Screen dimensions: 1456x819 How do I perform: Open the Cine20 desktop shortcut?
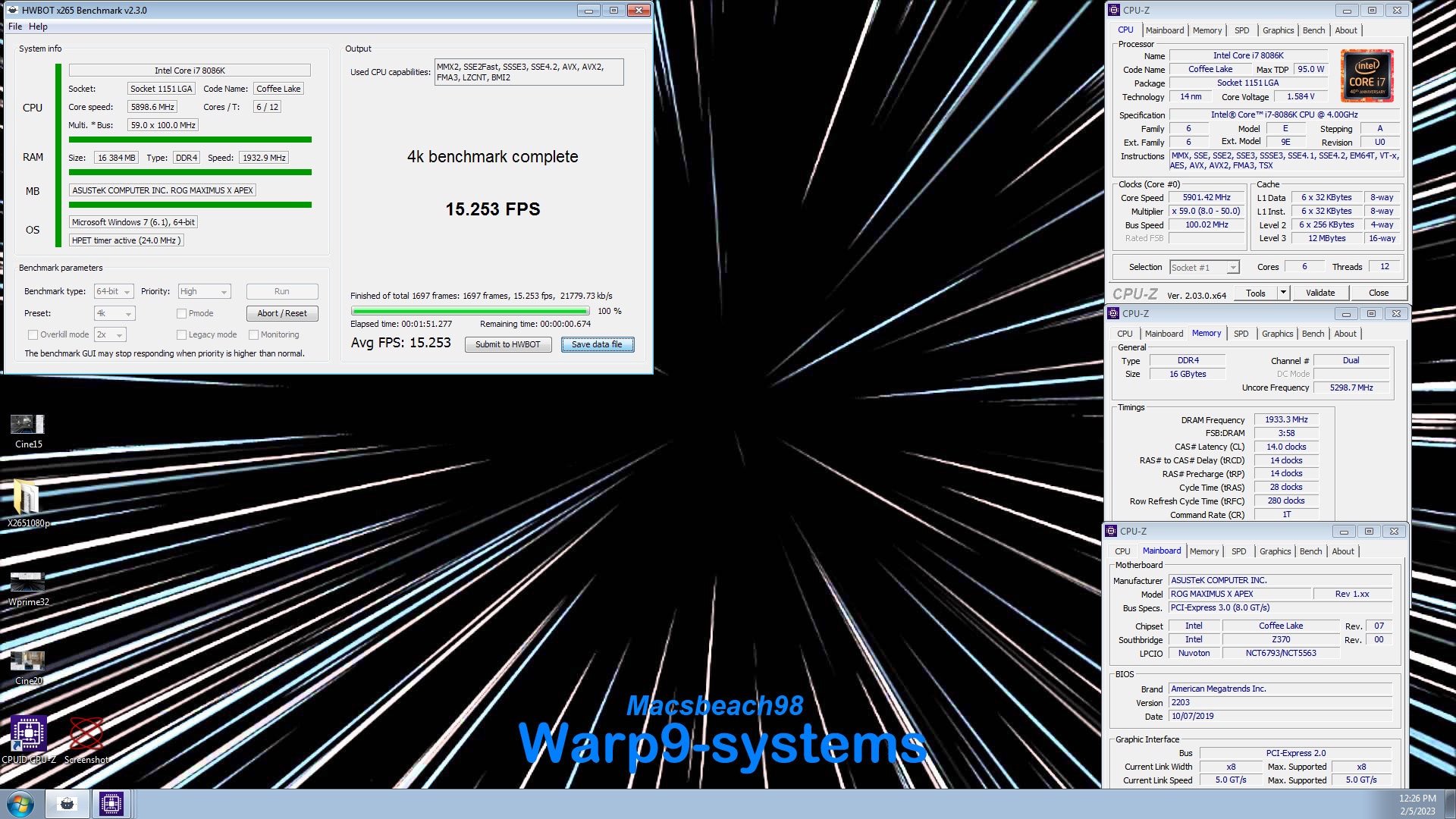(28, 667)
